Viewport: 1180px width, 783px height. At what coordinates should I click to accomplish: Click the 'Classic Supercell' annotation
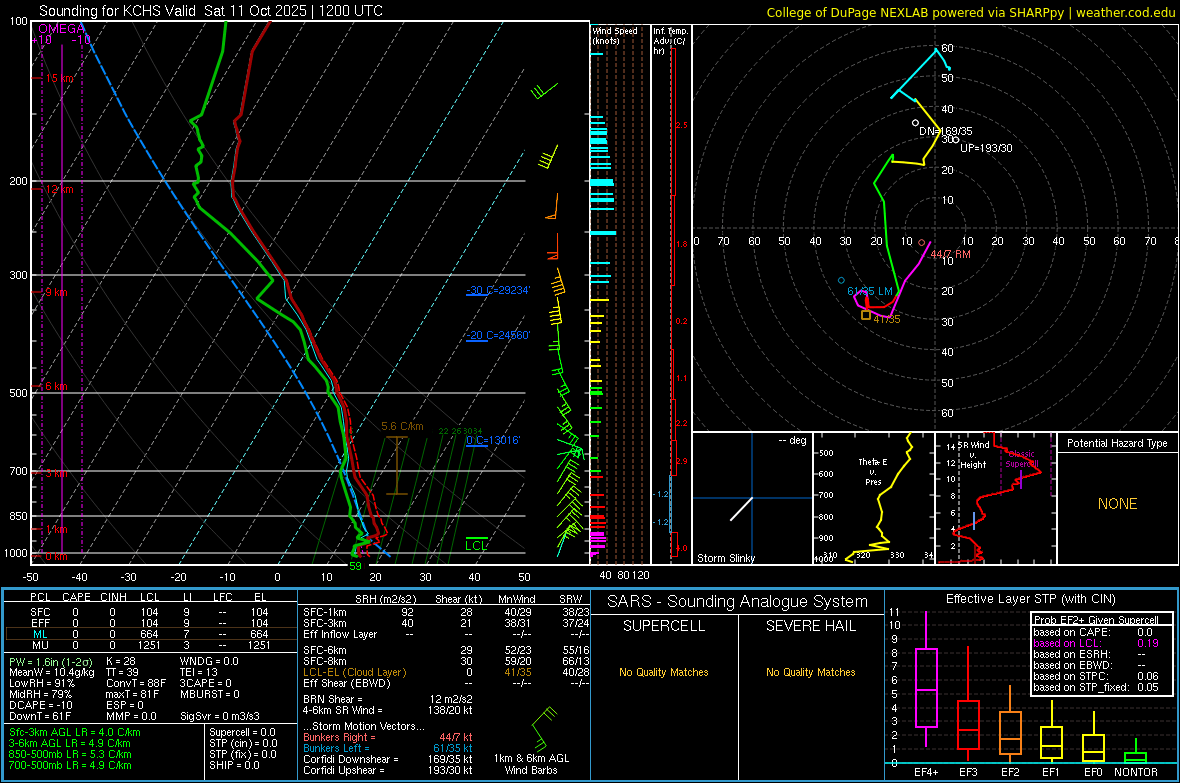(1022, 459)
